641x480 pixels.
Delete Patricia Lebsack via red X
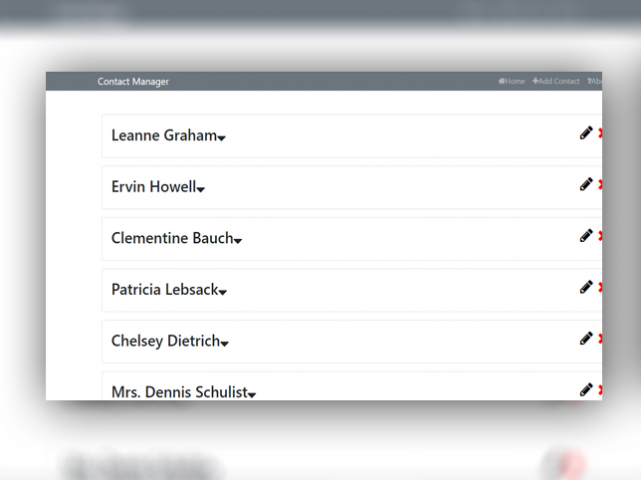pos(600,287)
